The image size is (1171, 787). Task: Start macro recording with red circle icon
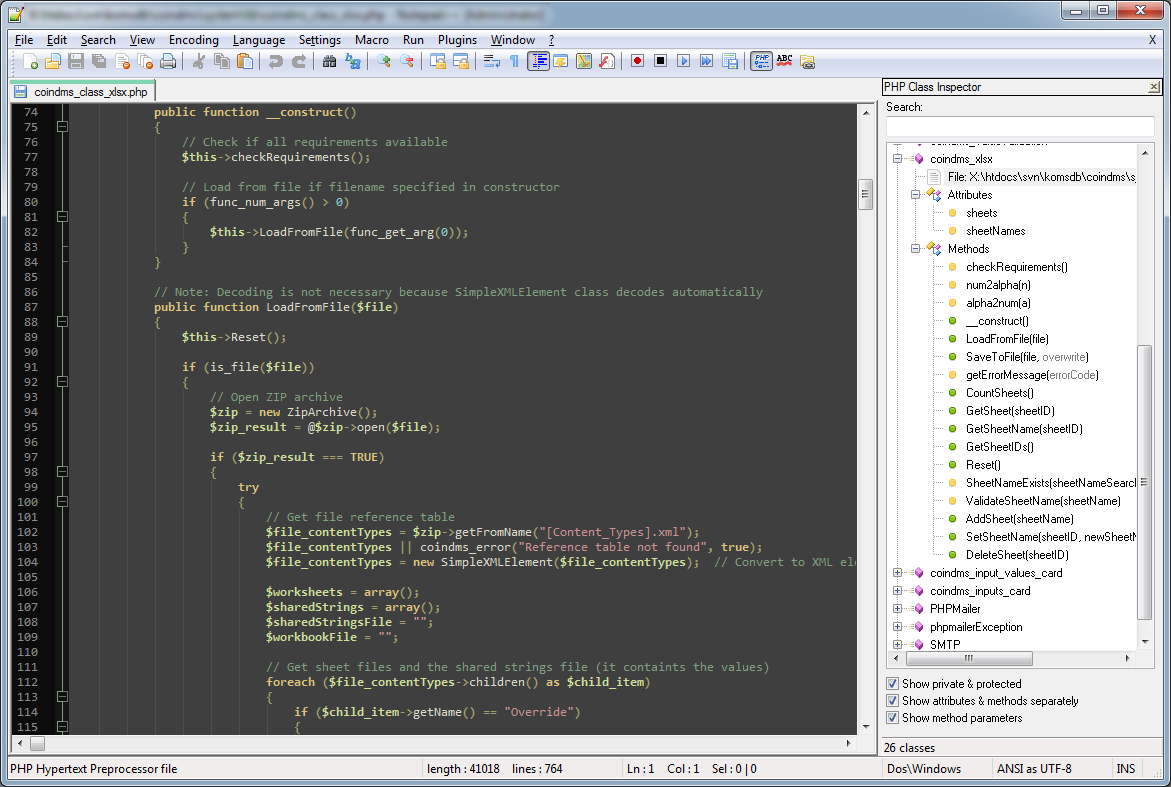[x=637, y=62]
